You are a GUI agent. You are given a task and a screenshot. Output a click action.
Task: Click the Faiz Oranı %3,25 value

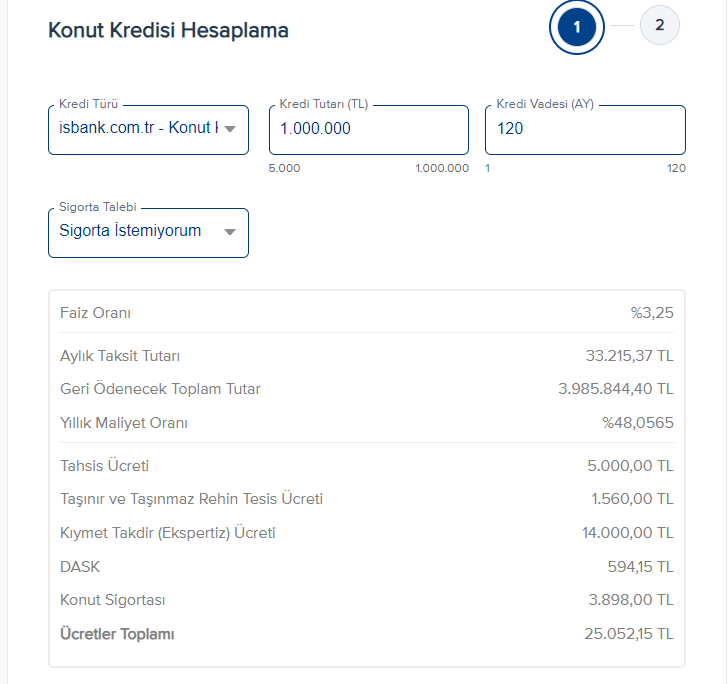tap(652, 313)
